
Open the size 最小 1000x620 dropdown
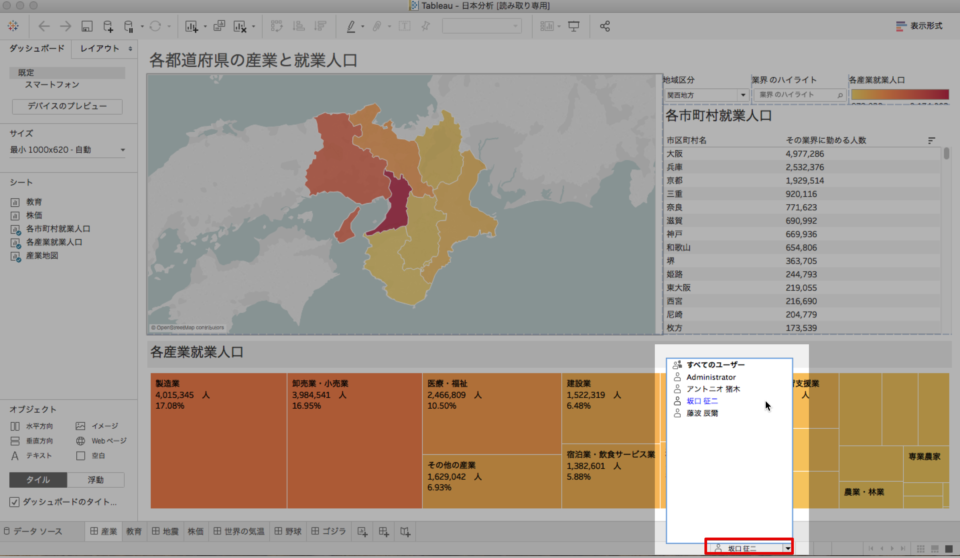67,149
